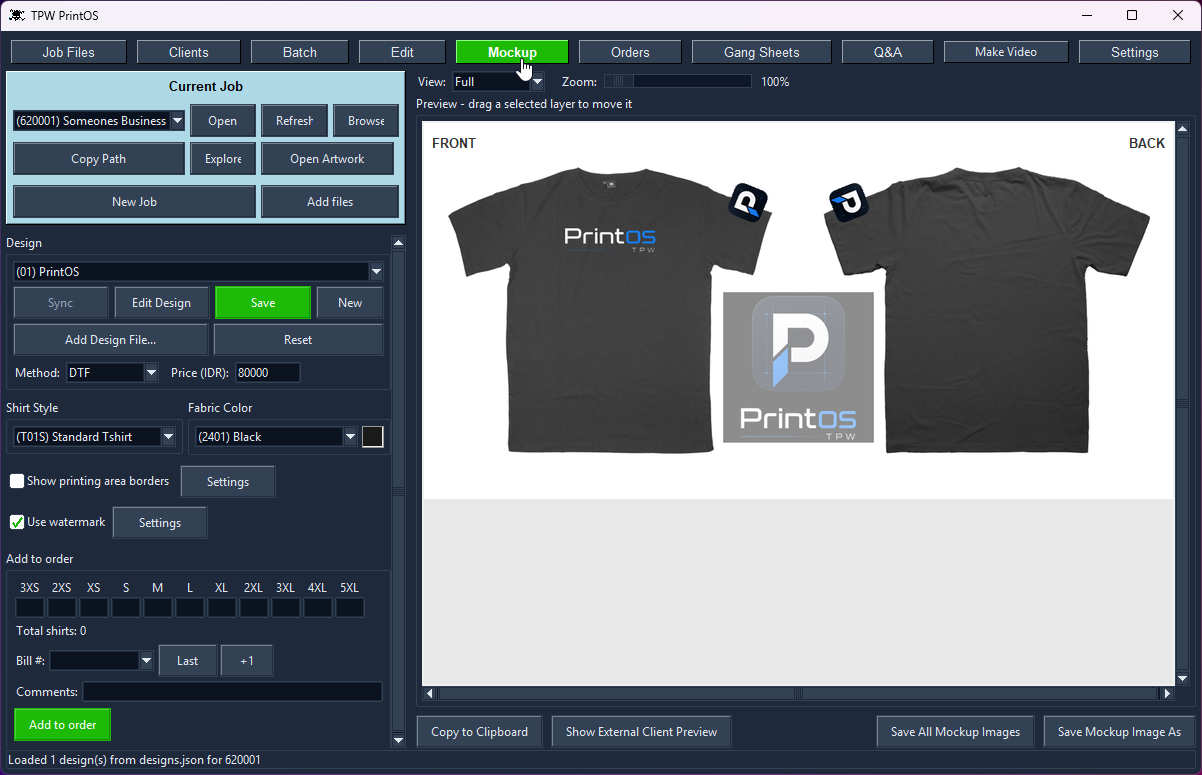Click the M size quantity field
Image resolution: width=1202 pixels, height=775 pixels.
[x=158, y=608]
